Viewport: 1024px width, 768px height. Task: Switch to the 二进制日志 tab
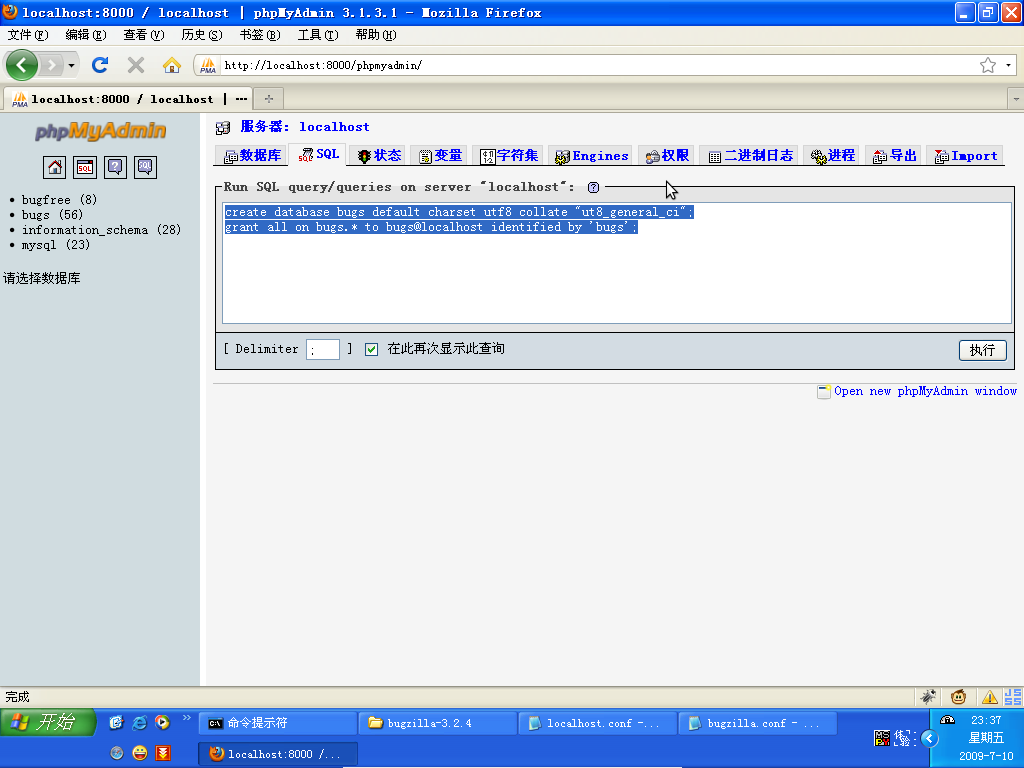click(x=750, y=155)
